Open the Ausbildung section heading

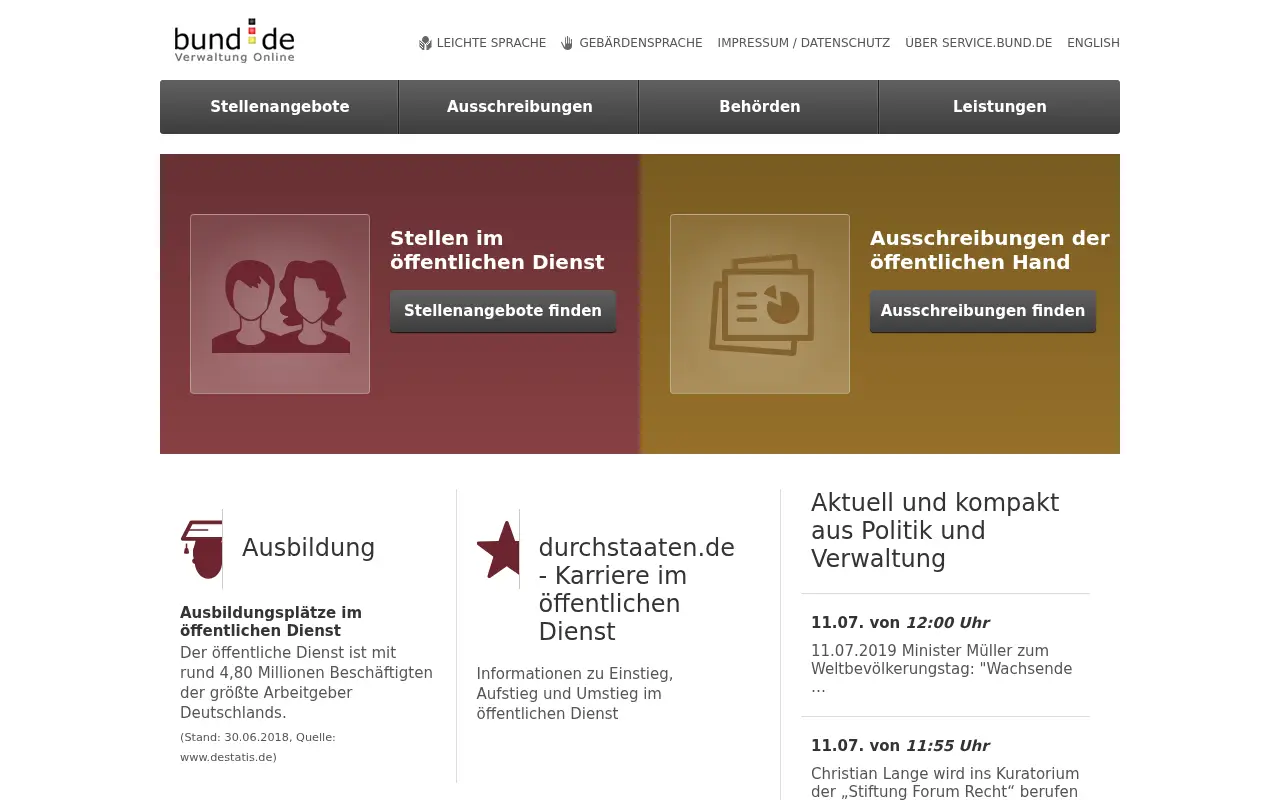tap(308, 548)
